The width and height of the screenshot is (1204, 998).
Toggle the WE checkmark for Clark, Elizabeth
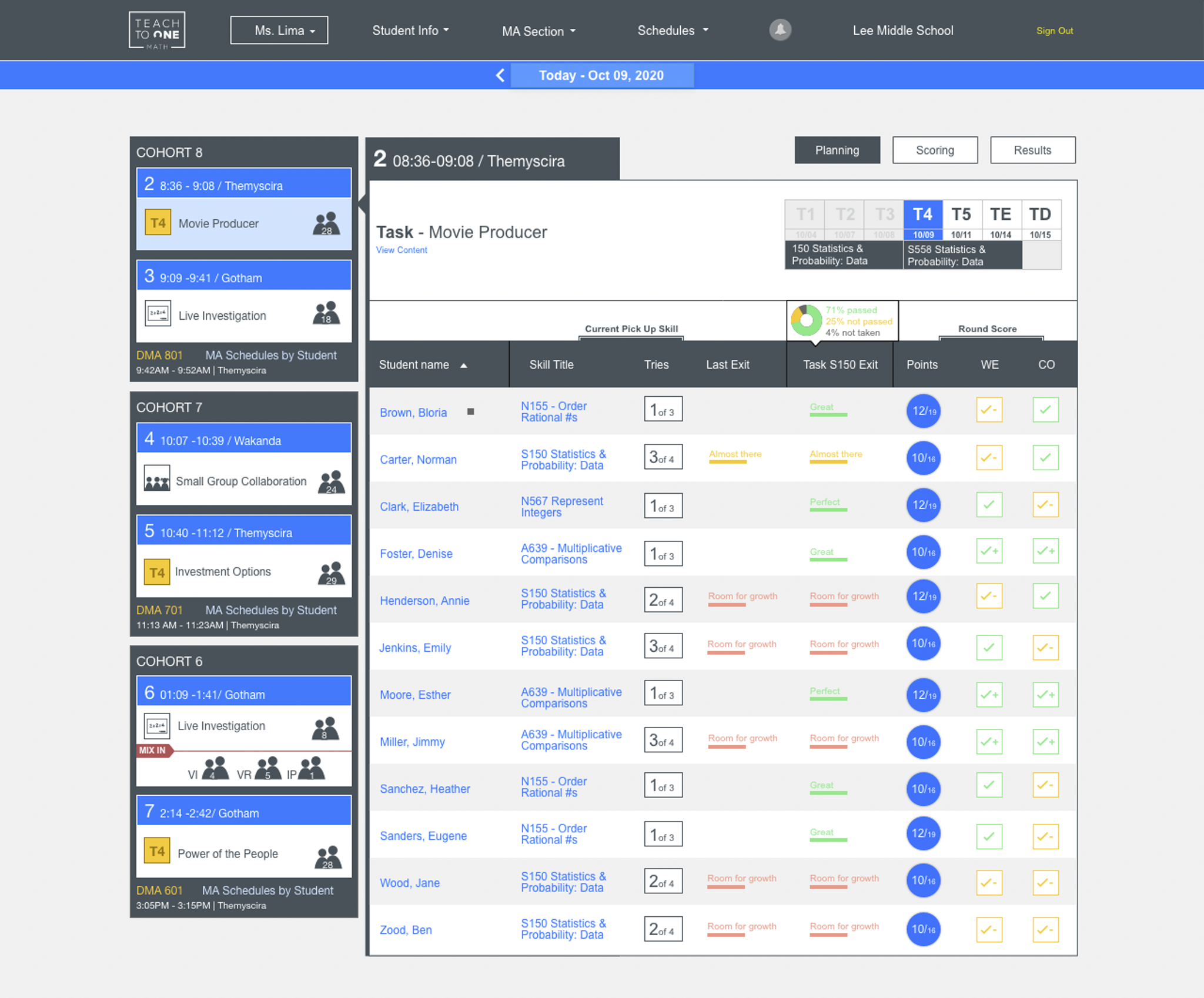(x=989, y=504)
